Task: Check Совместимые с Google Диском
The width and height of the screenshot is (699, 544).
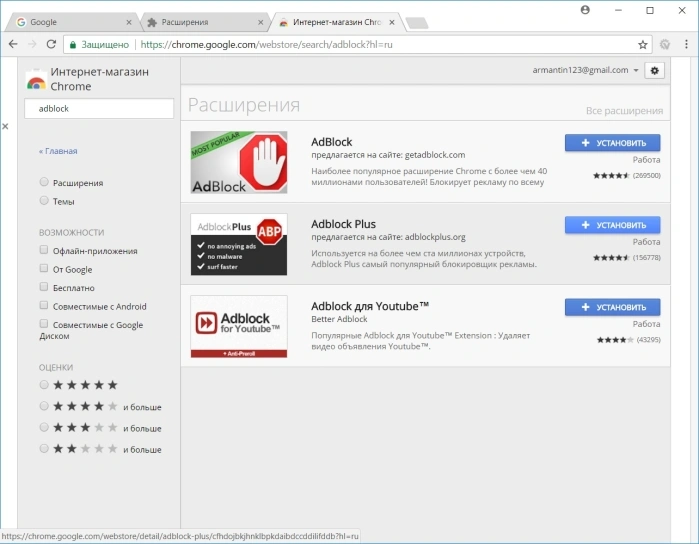Action: pos(44,324)
